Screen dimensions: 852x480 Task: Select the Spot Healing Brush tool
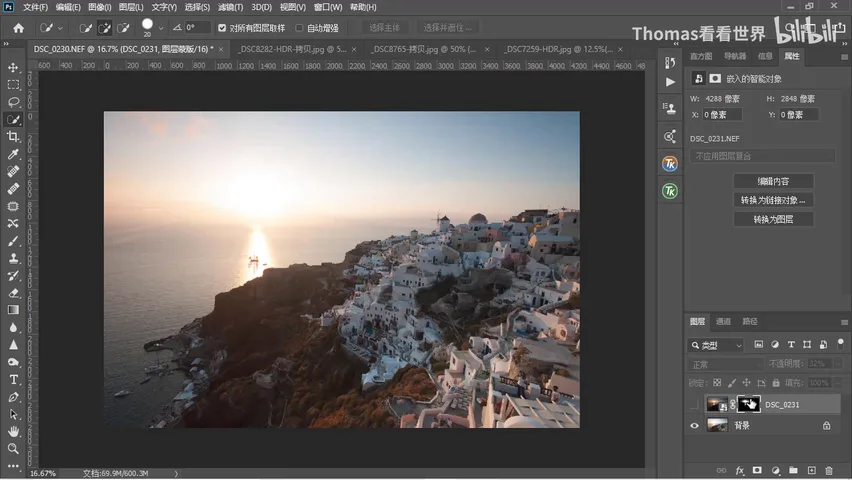(x=13, y=172)
